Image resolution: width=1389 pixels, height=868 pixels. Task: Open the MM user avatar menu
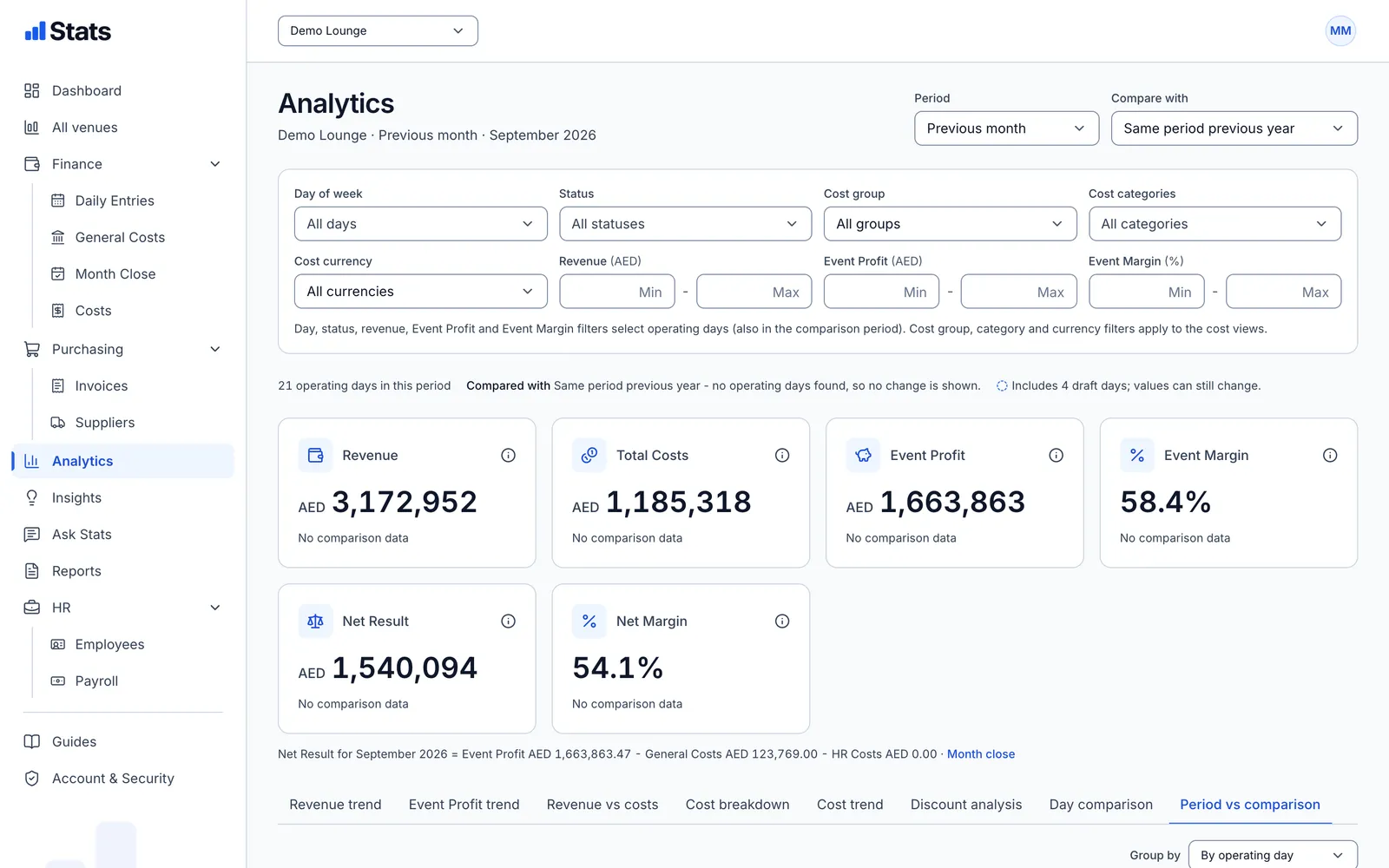coord(1340,31)
